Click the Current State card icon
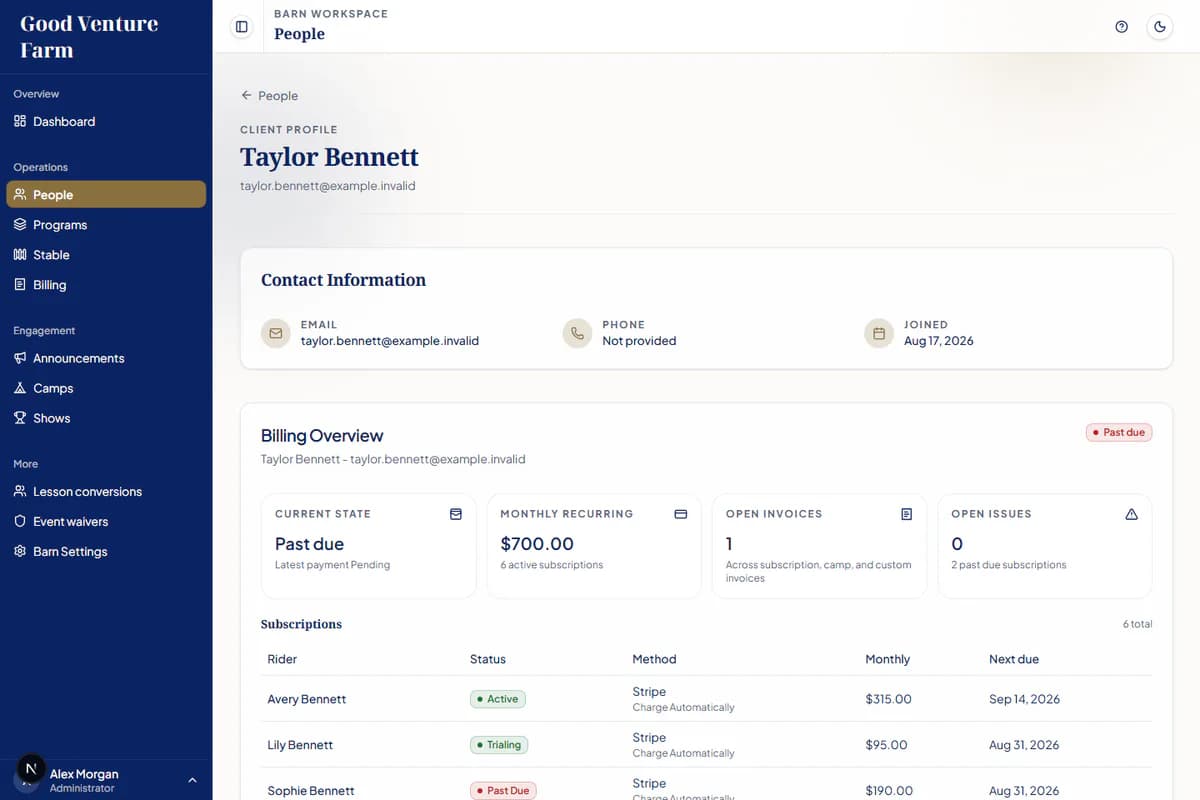 (x=456, y=514)
